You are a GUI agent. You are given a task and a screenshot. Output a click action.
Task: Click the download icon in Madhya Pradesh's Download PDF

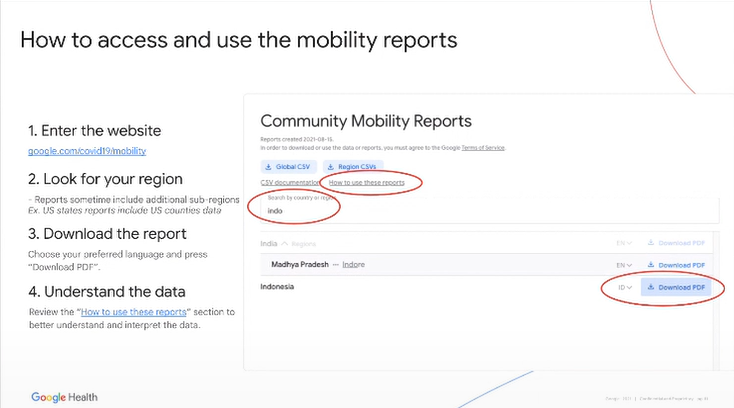[651, 264]
